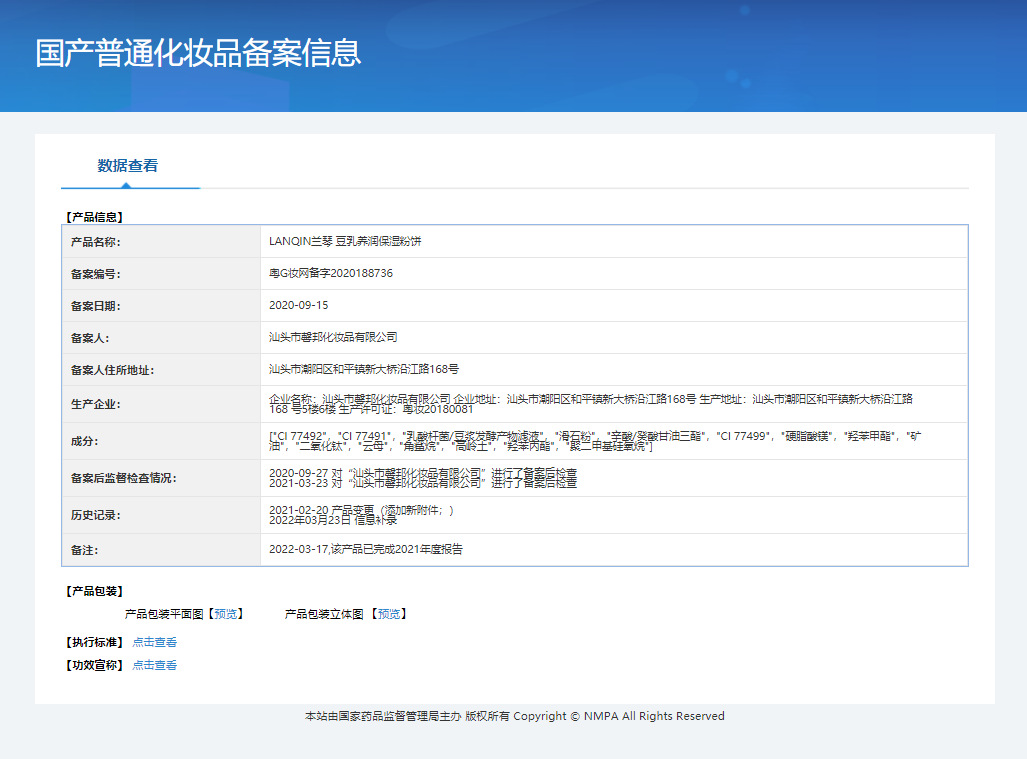This screenshot has width=1027, height=759.
Task: Click the 生产企业 row label
Action: point(96,404)
